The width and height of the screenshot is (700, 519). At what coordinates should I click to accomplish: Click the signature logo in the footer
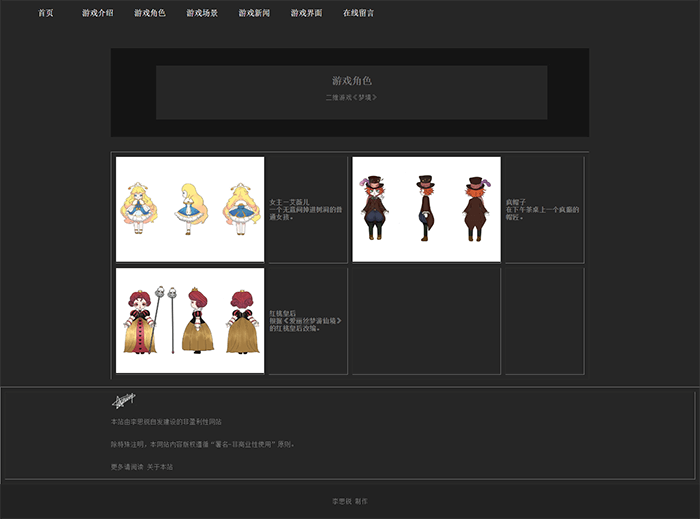pyautogui.click(x=123, y=401)
